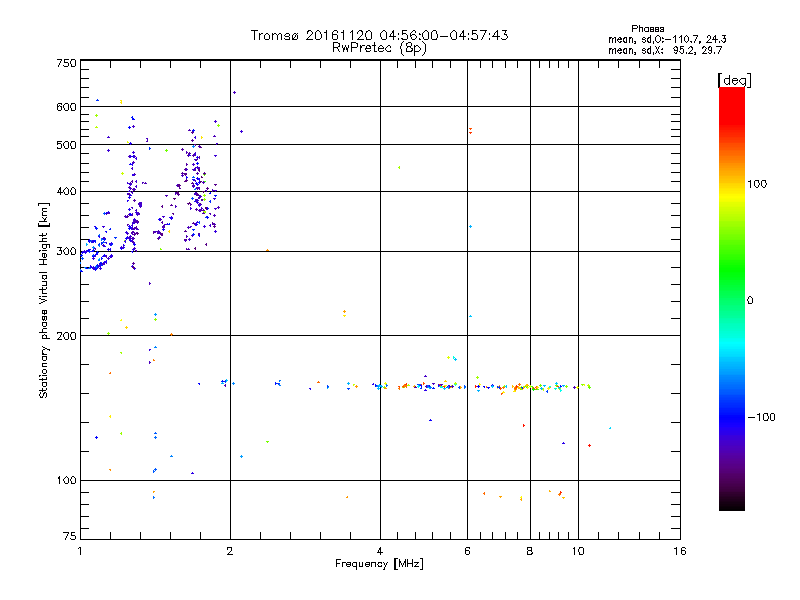Click the colorbar tick label '-100'
Screen dimensions: 800x600
click(761, 417)
